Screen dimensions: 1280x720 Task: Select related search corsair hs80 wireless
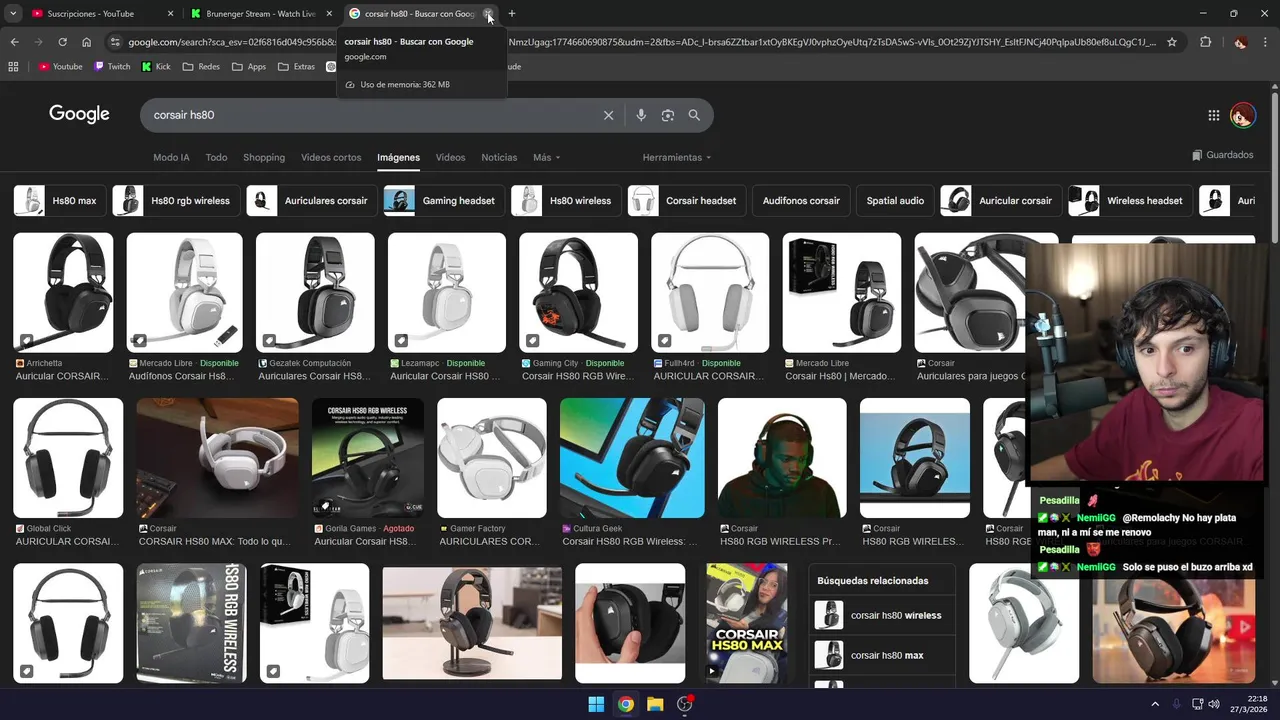(x=881, y=616)
